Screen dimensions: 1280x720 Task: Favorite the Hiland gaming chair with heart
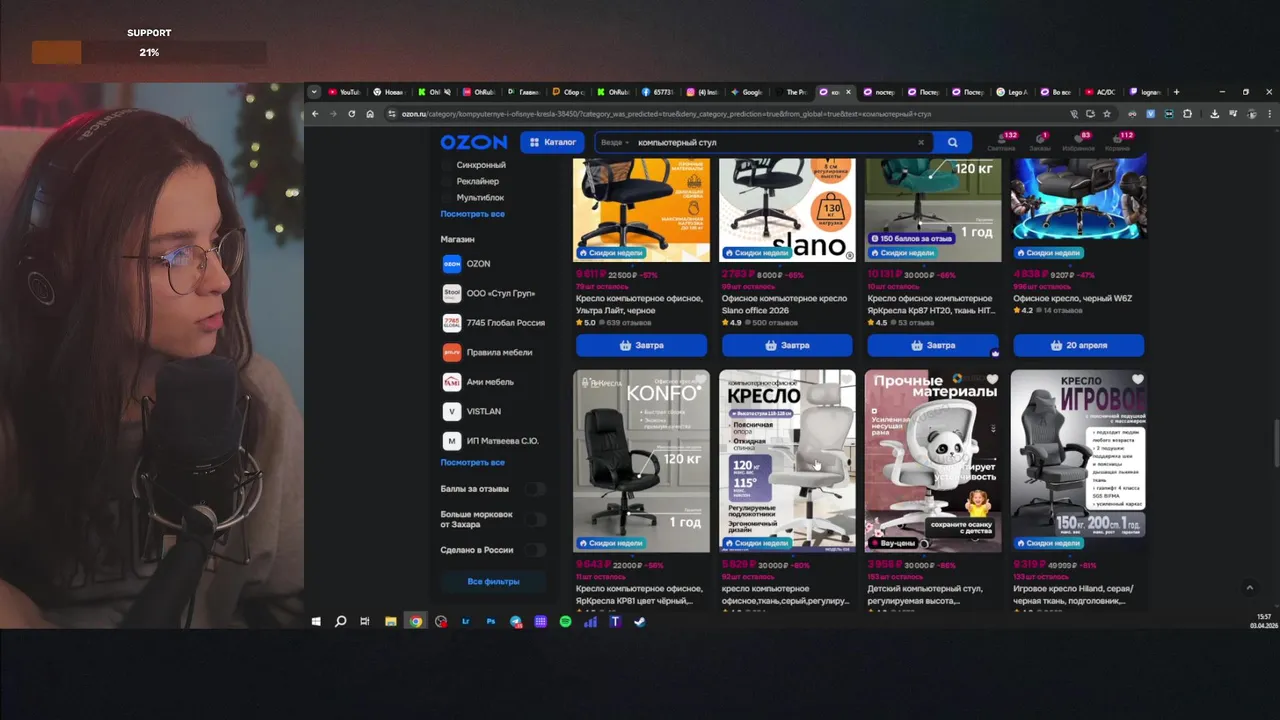1138,380
